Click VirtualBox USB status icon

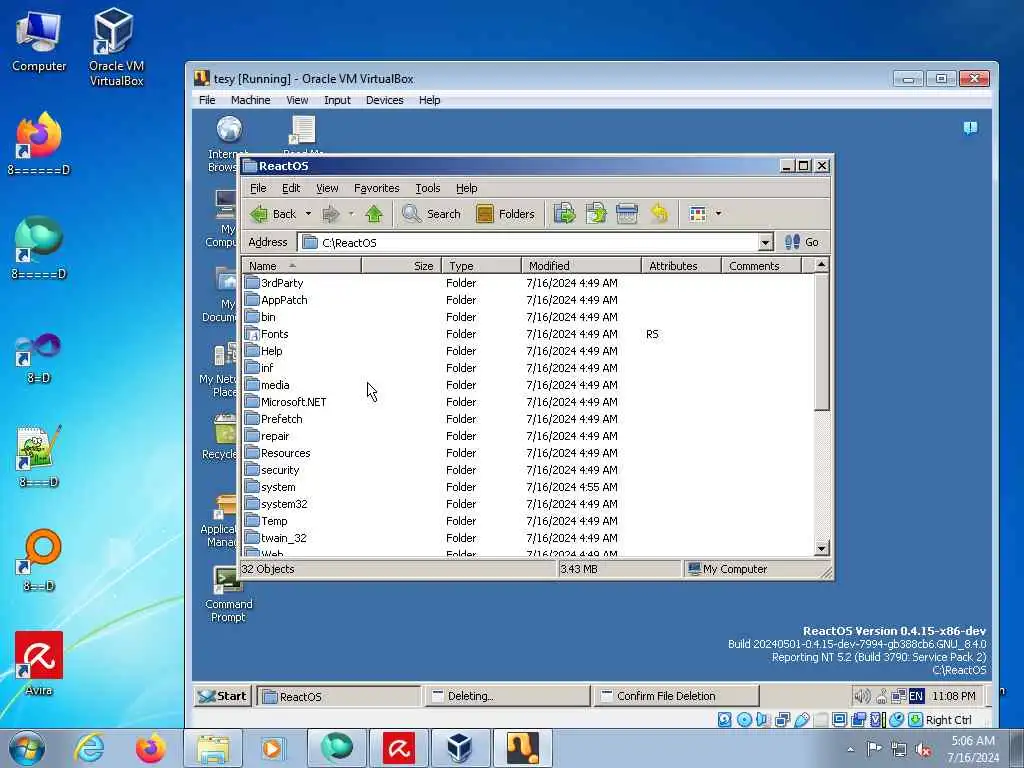(802, 720)
